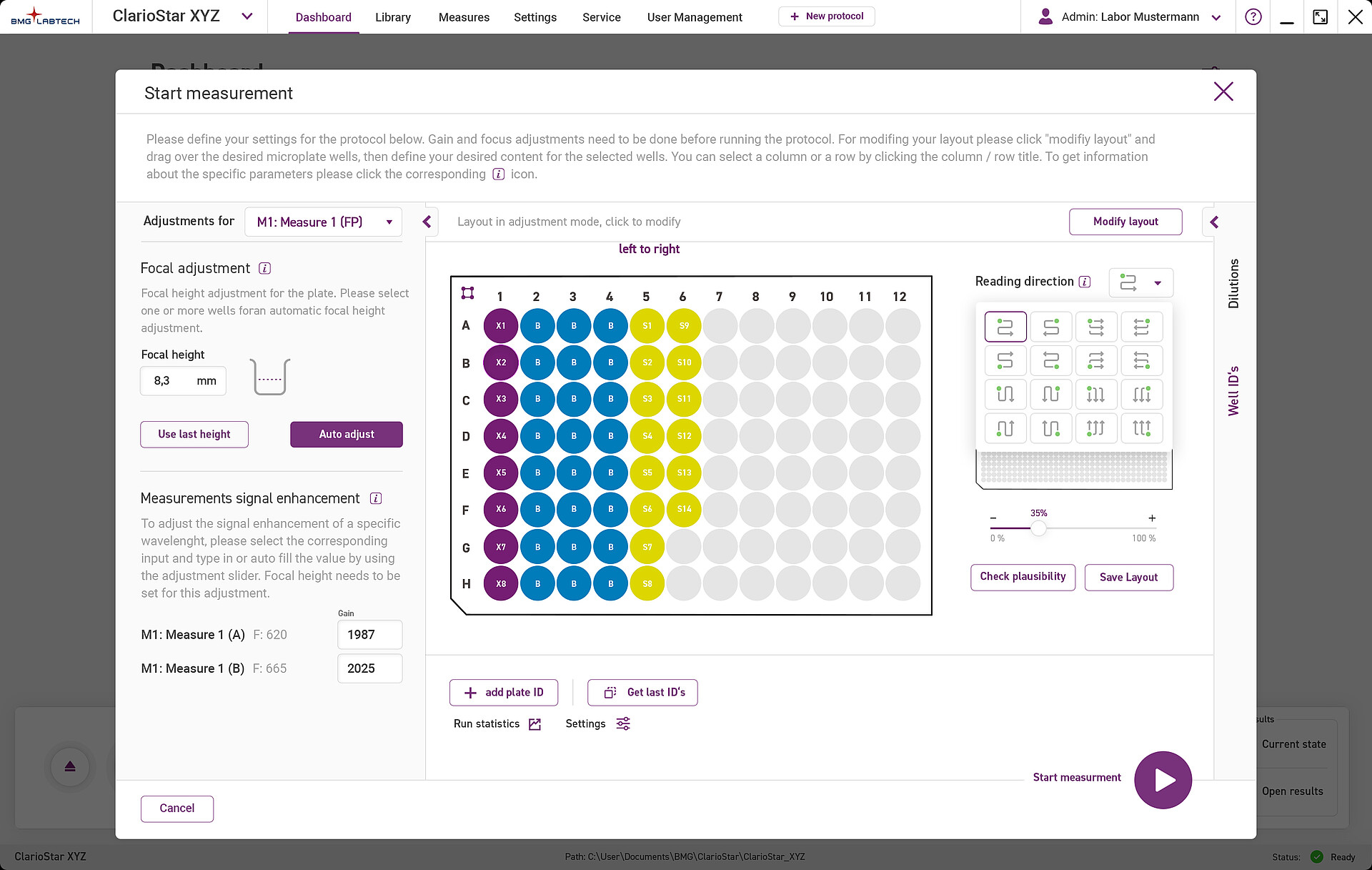Select horizontal serpentine reading from top-left corner
This screenshot has width=1372, height=870.
[1005, 327]
